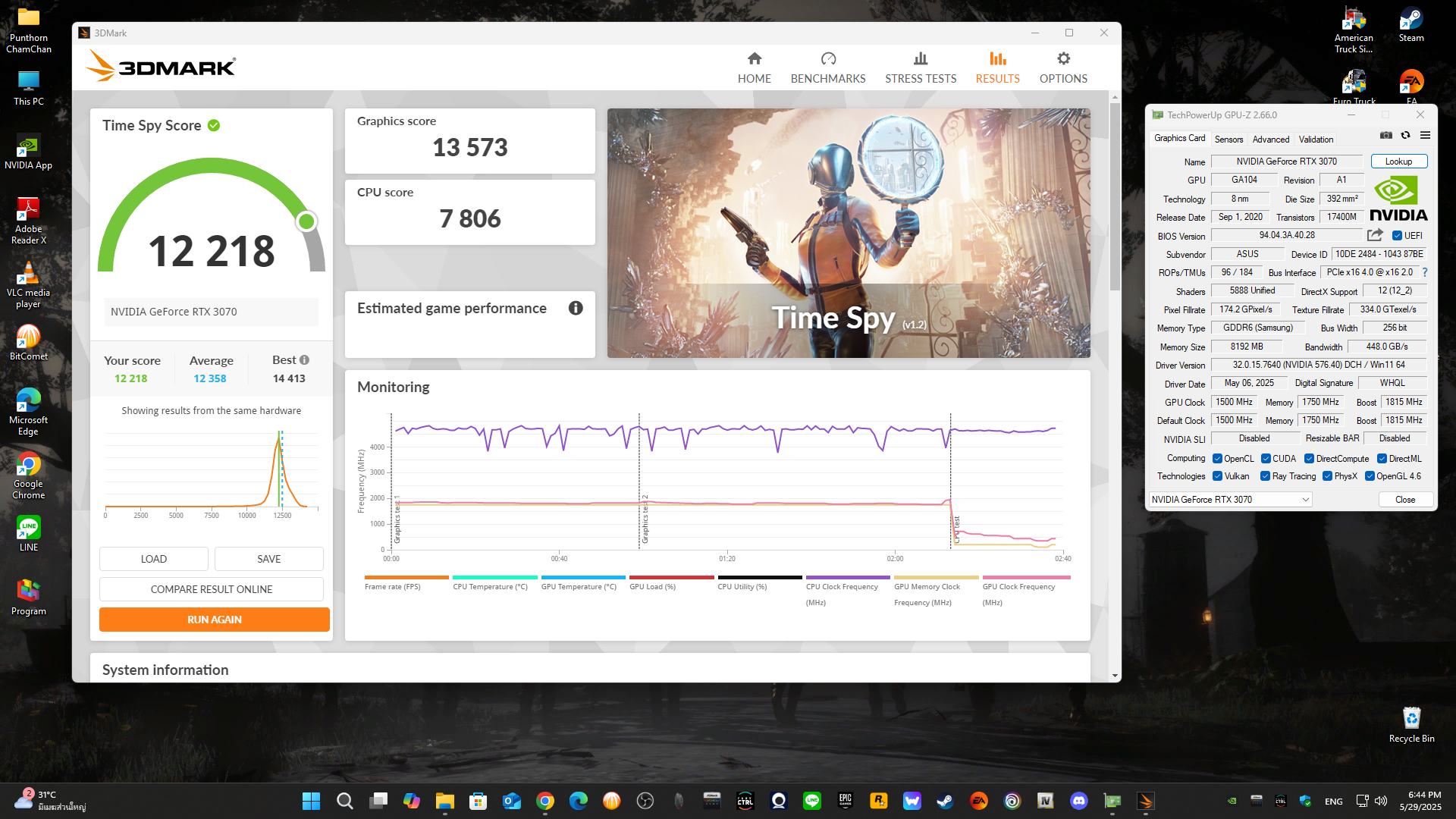Switch to GPU-Z Sensors tab
The image size is (1456, 819).
[x=1228, y=140]
